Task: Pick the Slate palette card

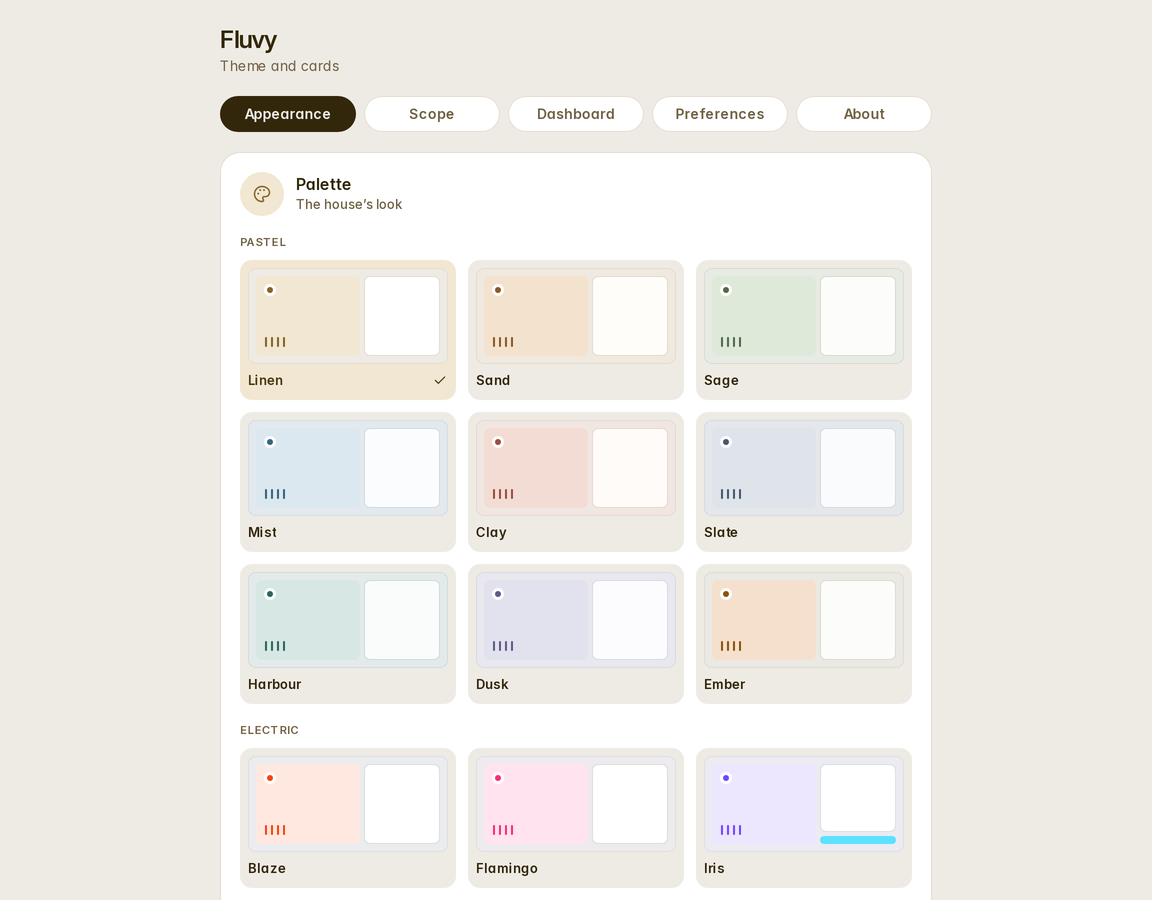Action: click(803, 482)
